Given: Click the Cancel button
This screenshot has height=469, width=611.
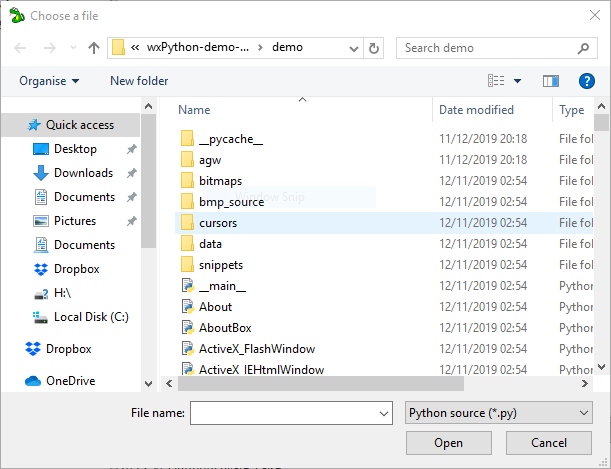Looking at the screenshot, I should click(x=549, y=443).
